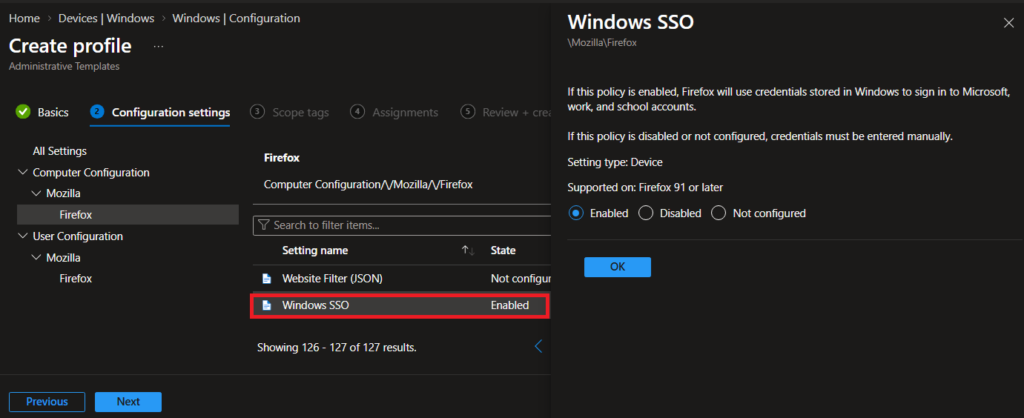Select All Settings in the tree

click(59, 151)
